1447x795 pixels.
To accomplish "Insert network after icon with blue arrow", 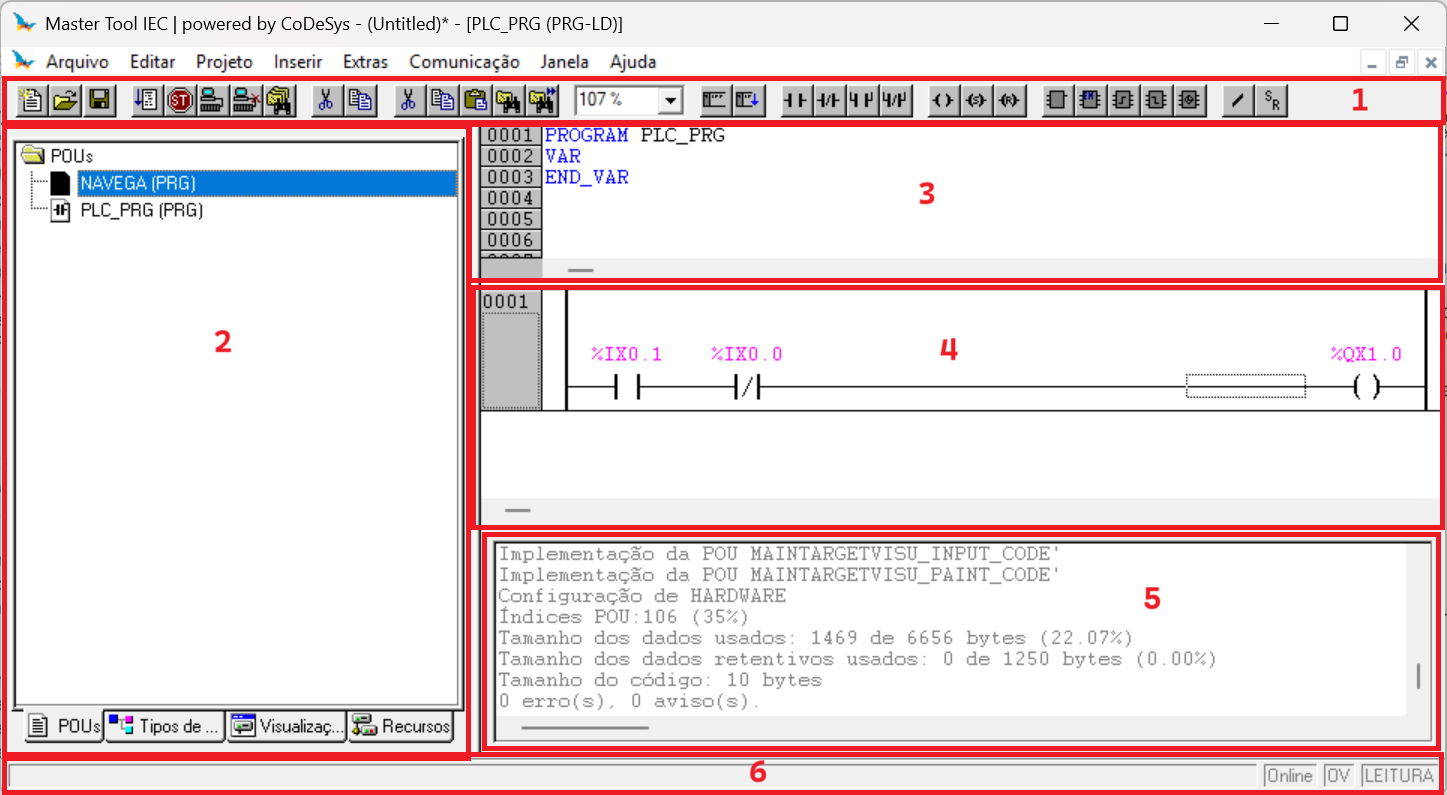I will (750, 100).
